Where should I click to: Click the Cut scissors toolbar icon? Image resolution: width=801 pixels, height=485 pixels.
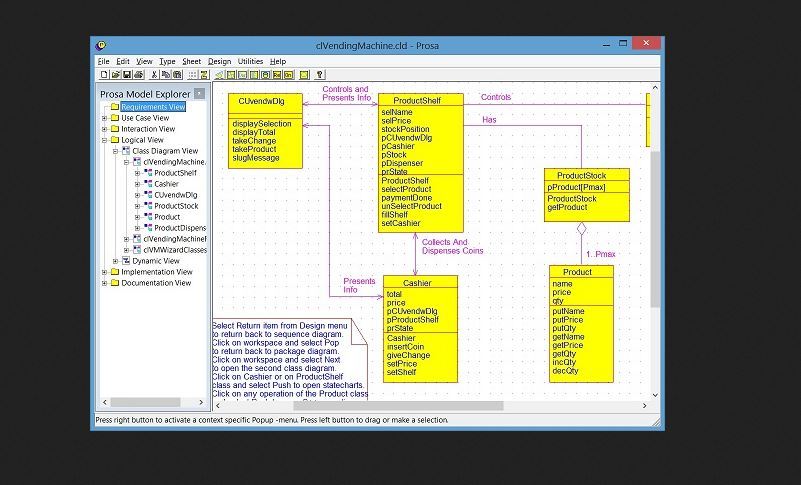[155, 75]
